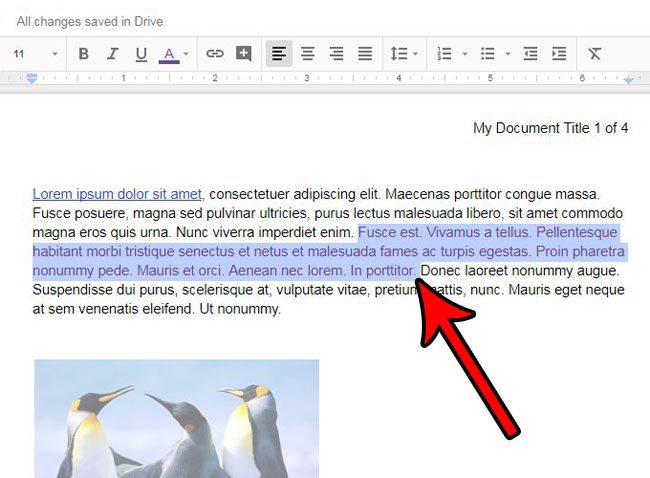This screenshot has width=650, height=478.
Task: Toggle italic formatting
Action: point(112,54)
